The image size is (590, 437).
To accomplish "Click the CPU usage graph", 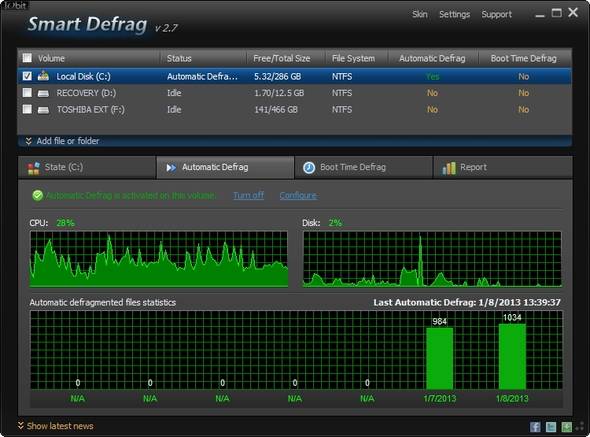I will point(159,259).
